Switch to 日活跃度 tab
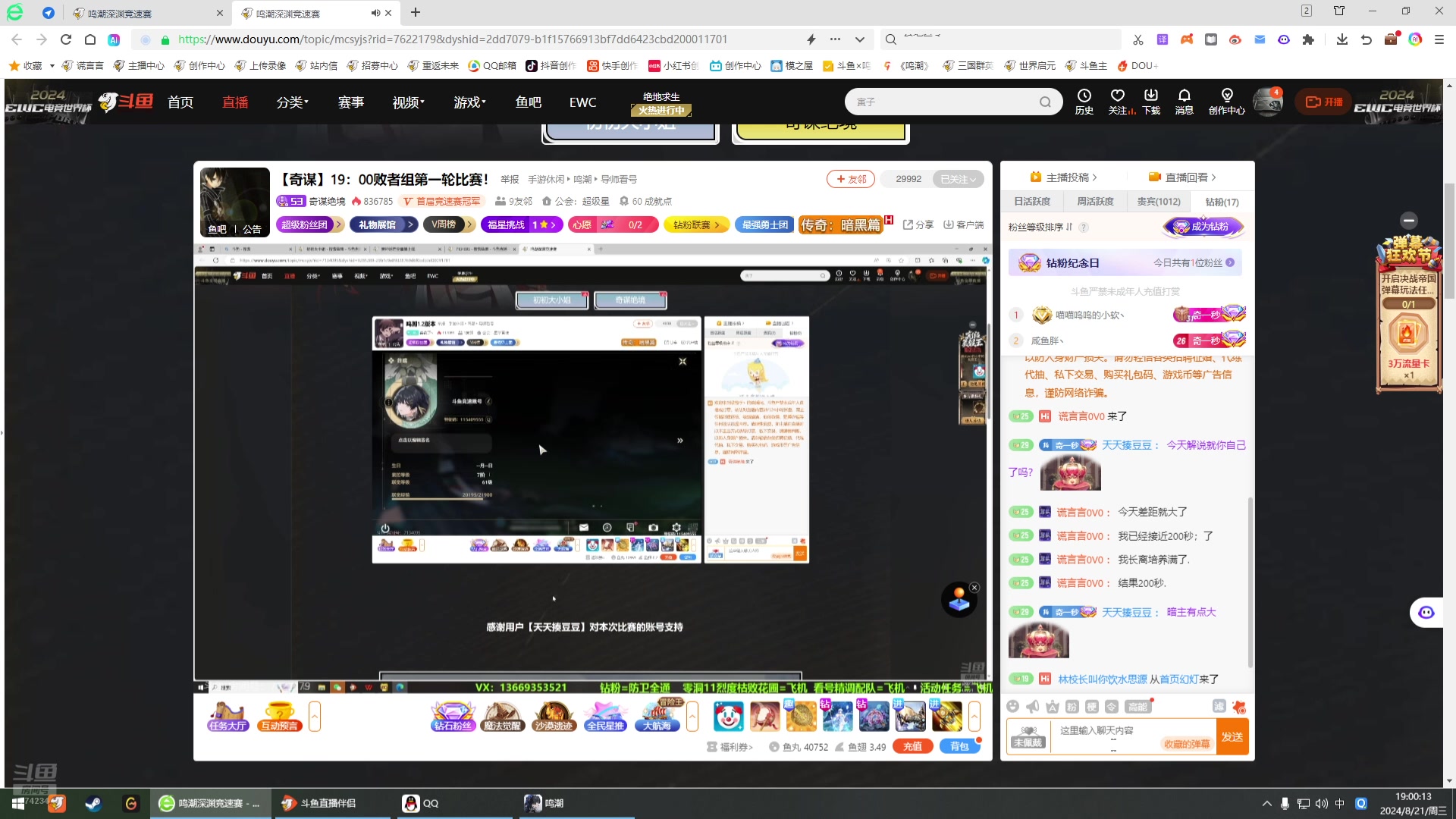Screen dimensions: 1456x819 click(1032, 201)
